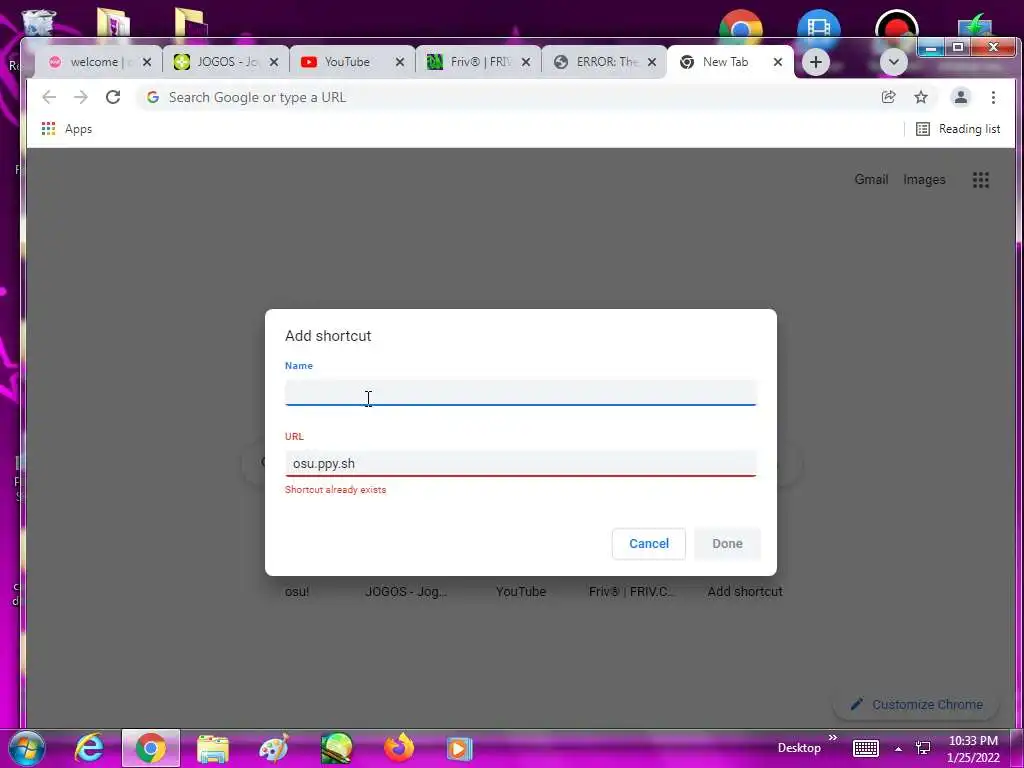Launch Internet Explorer from taskbar
Image resolution: width=1024 pixels, height=768 pixels.
click(89, 748)
